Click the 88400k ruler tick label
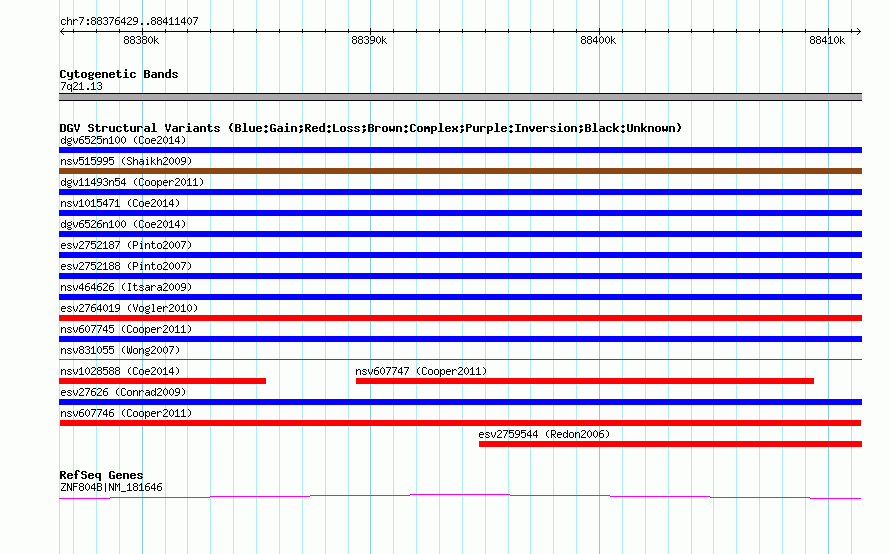This screenshot has height=554, width=890. [598, 40]
